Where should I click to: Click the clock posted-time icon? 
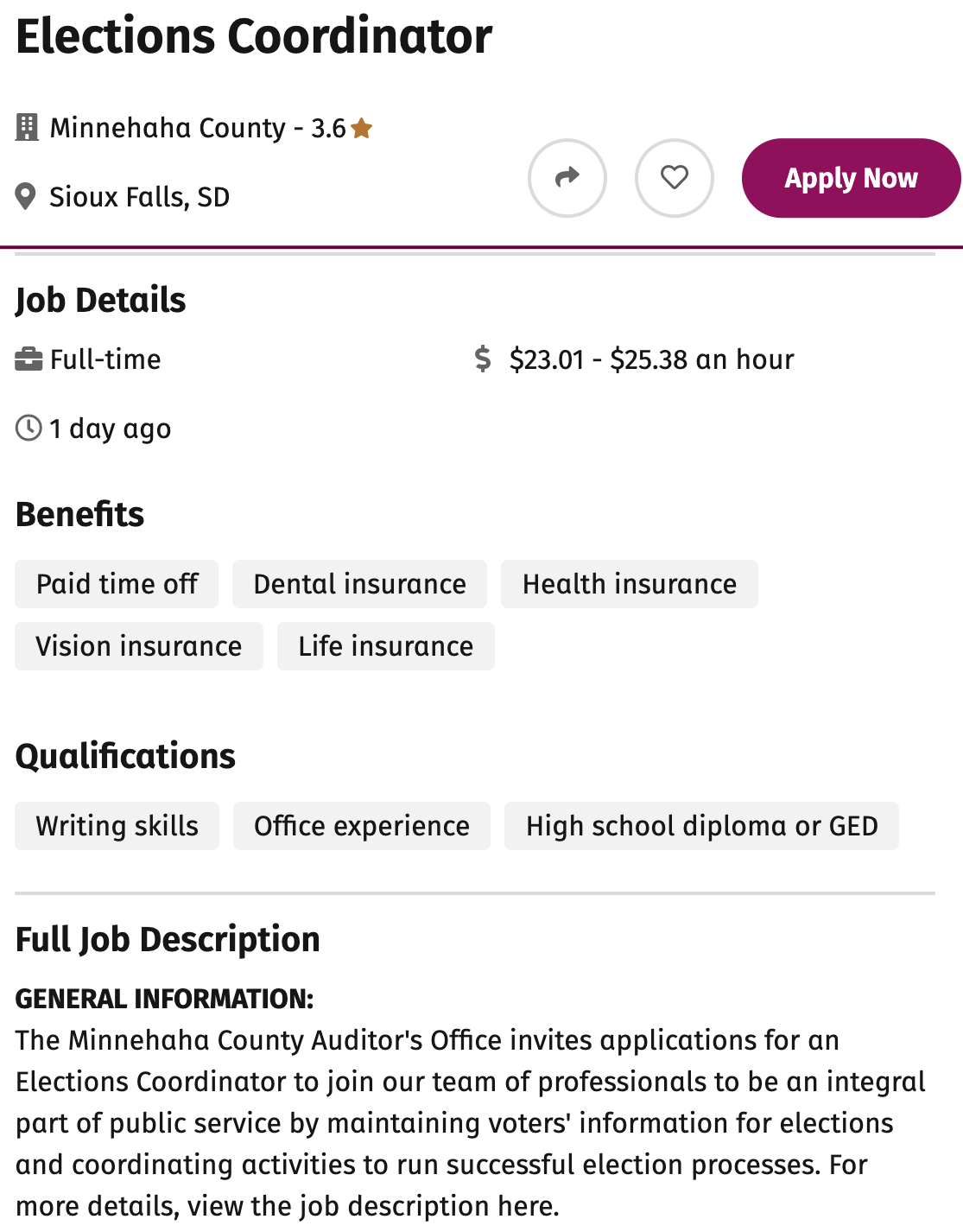29,428
